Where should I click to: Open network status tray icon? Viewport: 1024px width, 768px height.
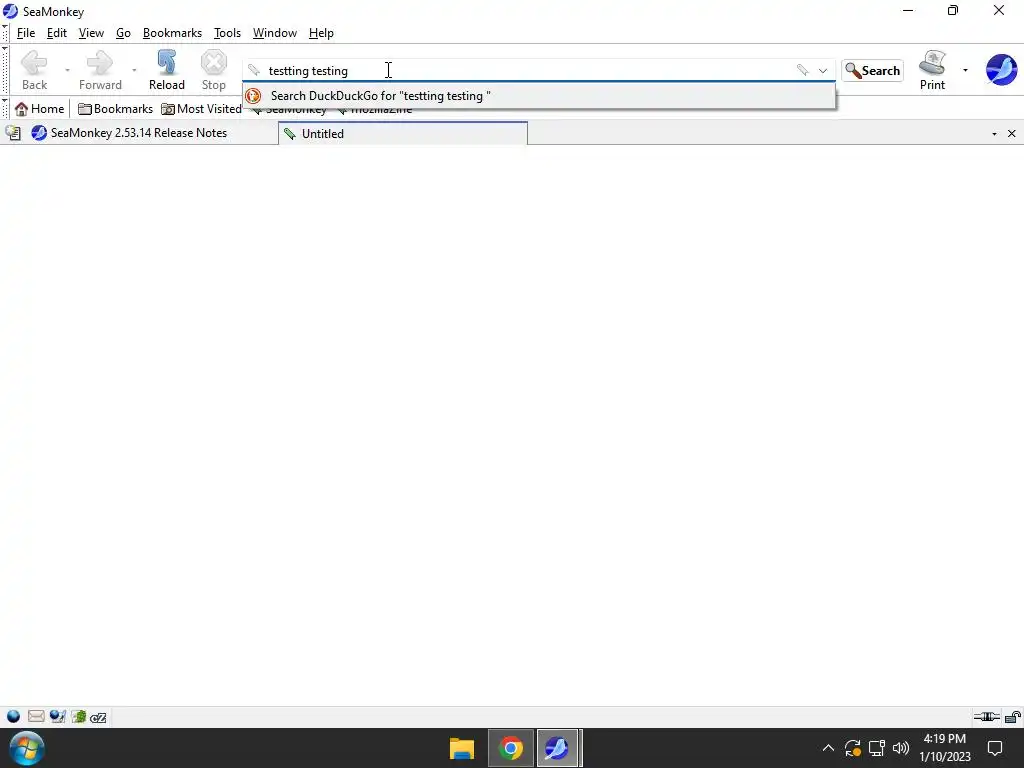coord(876,748)
